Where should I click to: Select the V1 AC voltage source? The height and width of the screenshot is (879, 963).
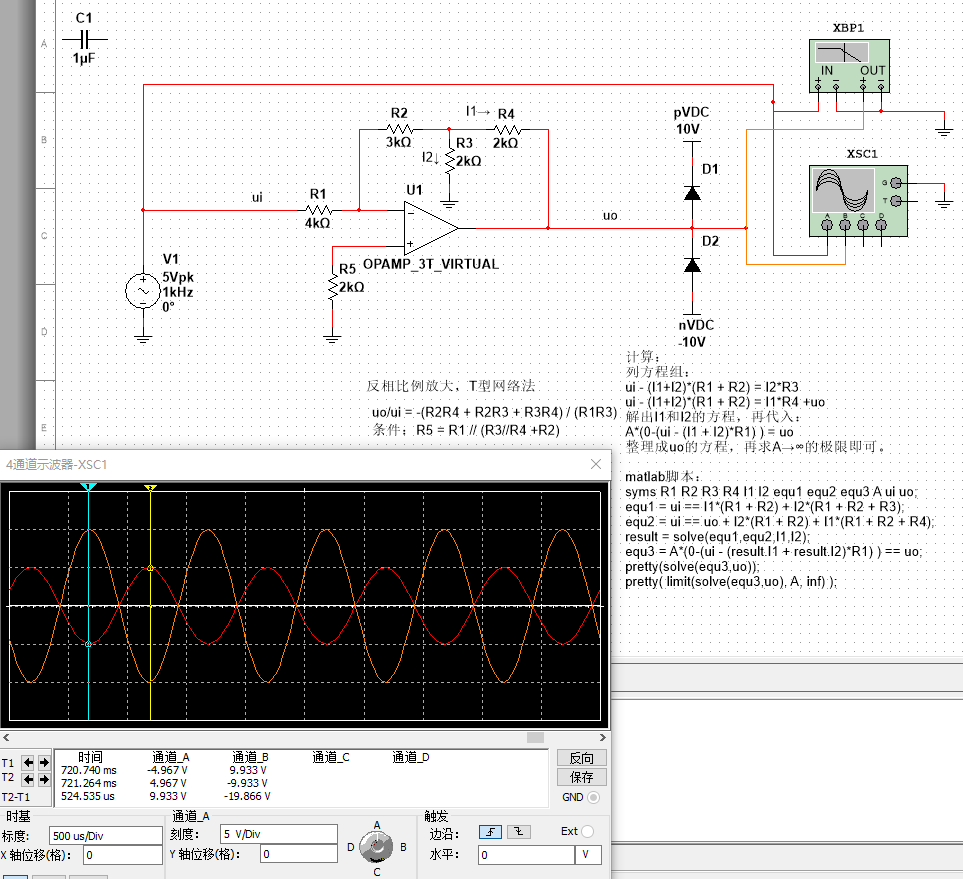pyautogui.click(x=142, y=292)
